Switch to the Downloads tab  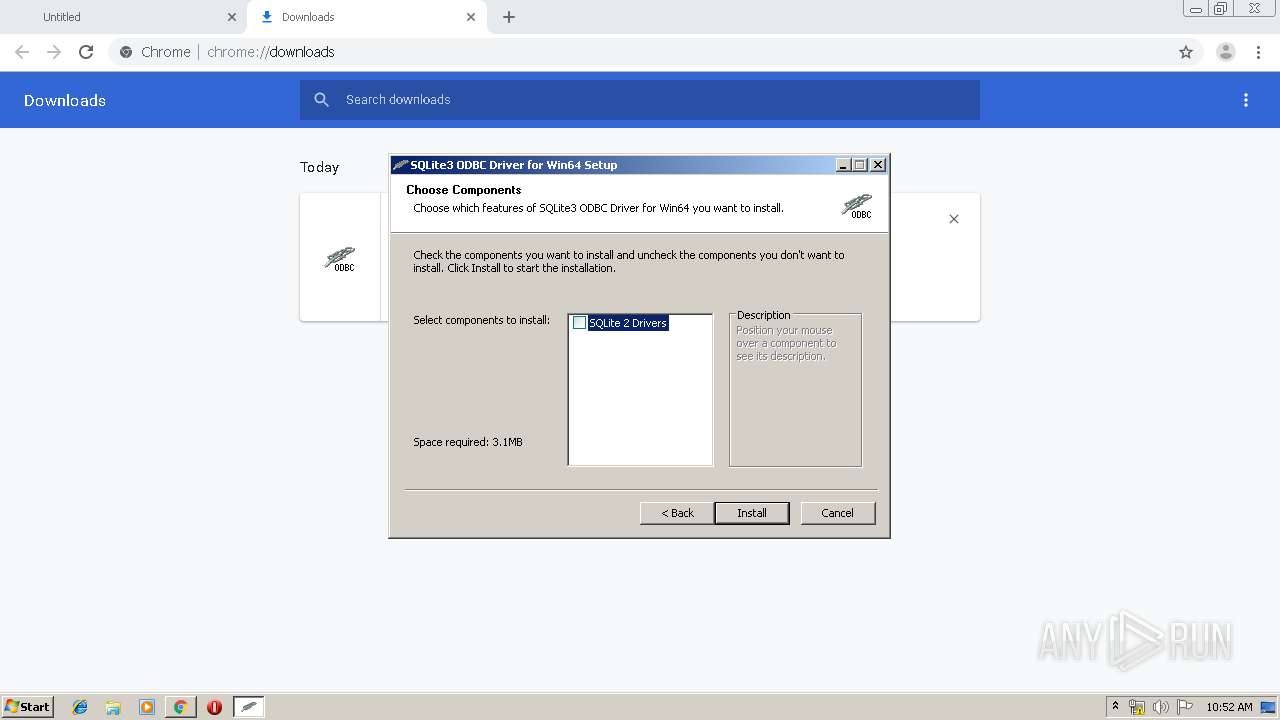pos(366,17)
